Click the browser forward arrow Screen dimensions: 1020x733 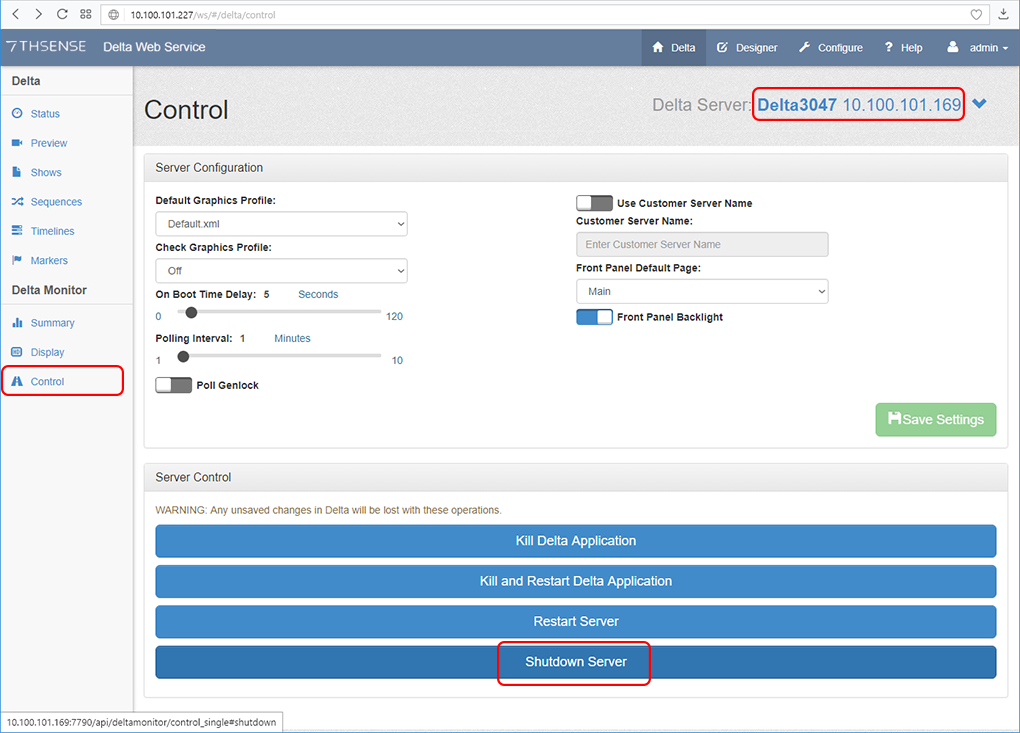point(38,14)
